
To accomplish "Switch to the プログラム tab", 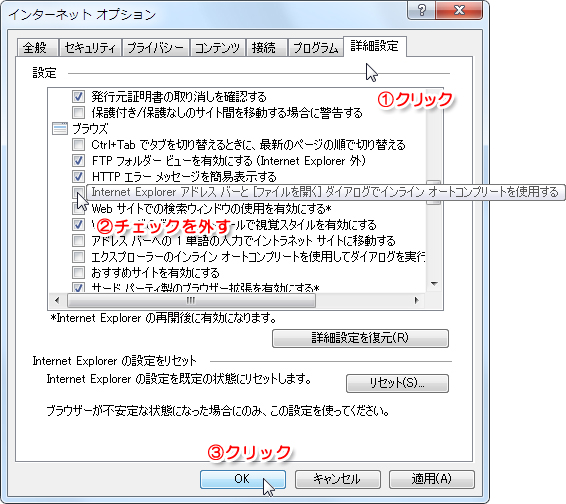I will [315, 48].
